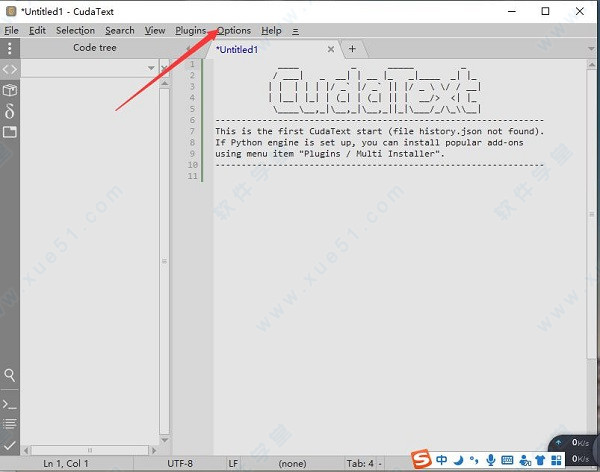Viewport: 600px width, 472px height.
Task: Open the soft keyboard icon
Action: pos(507,460)
